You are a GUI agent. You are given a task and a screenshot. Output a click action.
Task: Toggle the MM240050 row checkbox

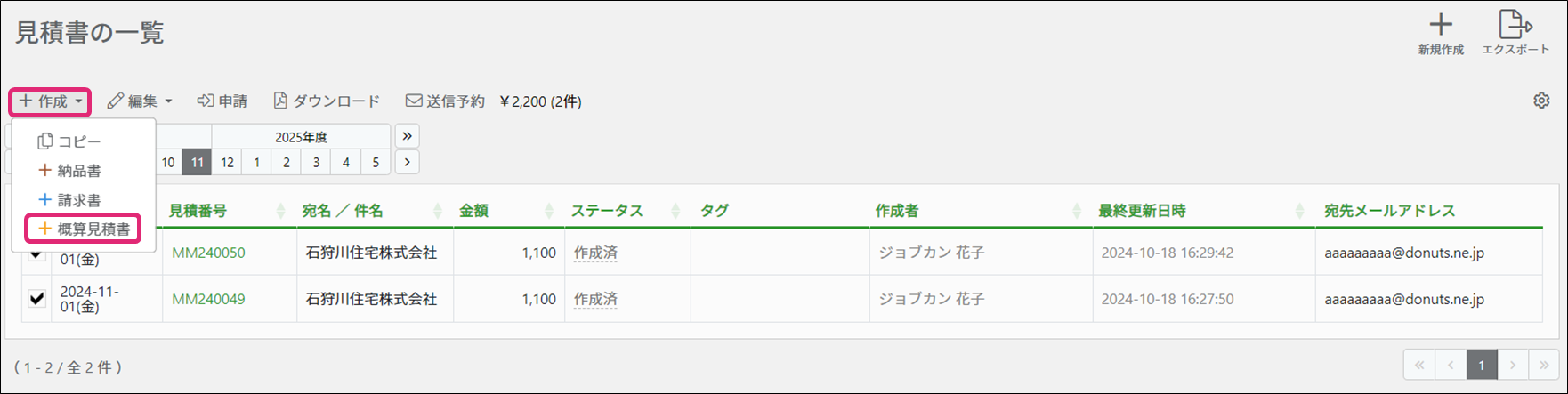[x=36, y=255]
